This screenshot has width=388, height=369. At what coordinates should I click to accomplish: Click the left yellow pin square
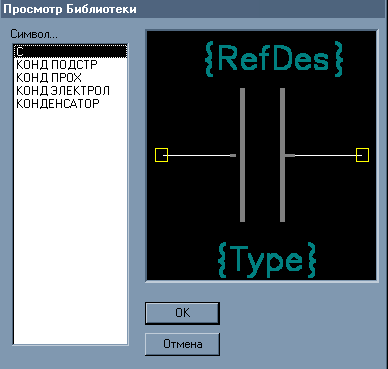point(161,155)
